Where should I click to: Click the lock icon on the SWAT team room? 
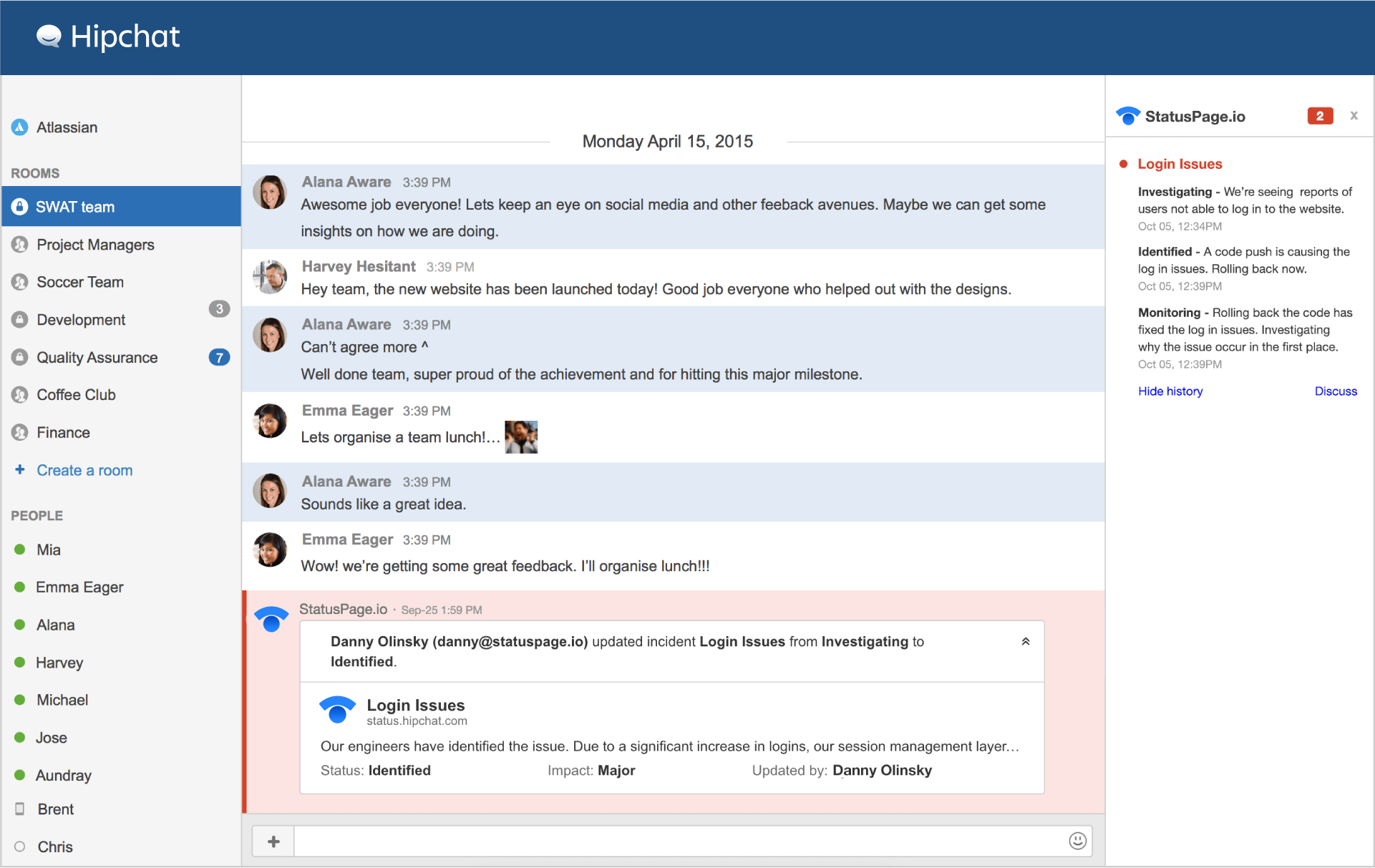pyautogui.click(x=19, y=206)
